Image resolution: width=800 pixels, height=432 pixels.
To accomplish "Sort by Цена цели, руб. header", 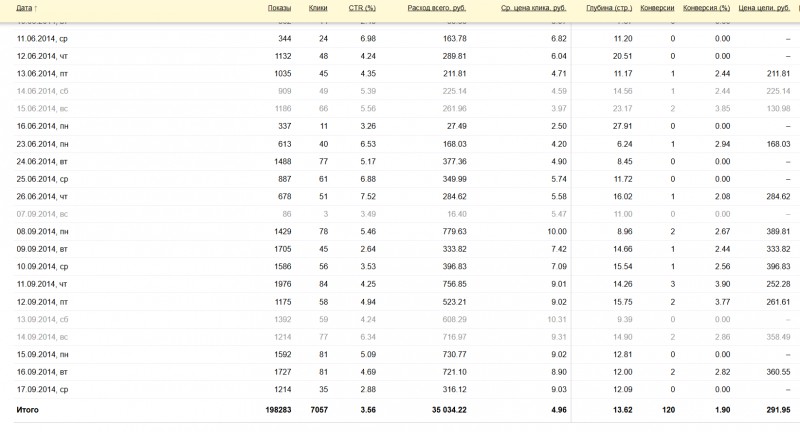I will pos(764,8).
